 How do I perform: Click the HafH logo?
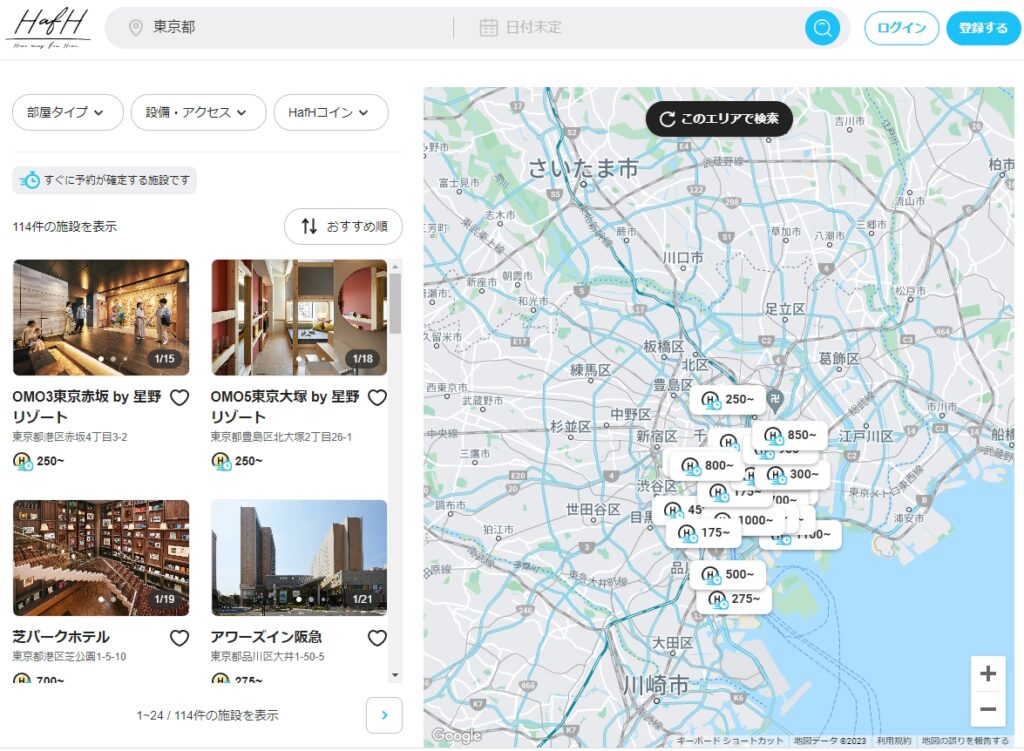pos(49,28)
